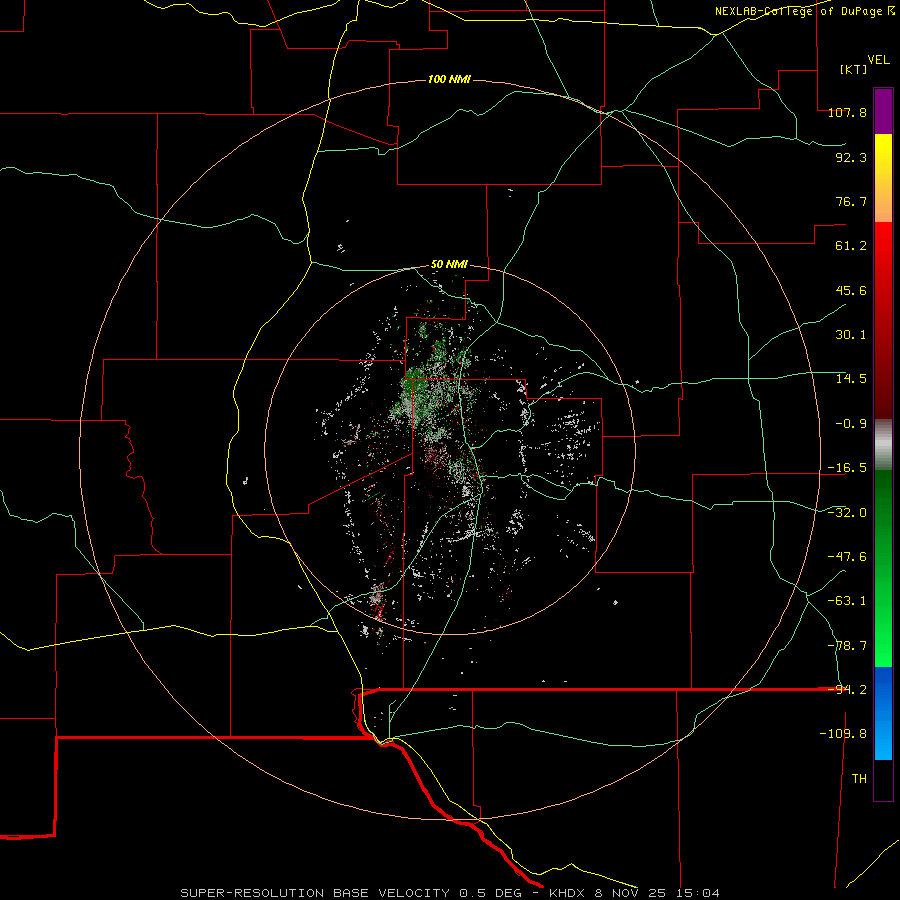Click the -32.0 velocity scale value
Viewport: 900px width, 900px height.
click(x=847, y=513)
